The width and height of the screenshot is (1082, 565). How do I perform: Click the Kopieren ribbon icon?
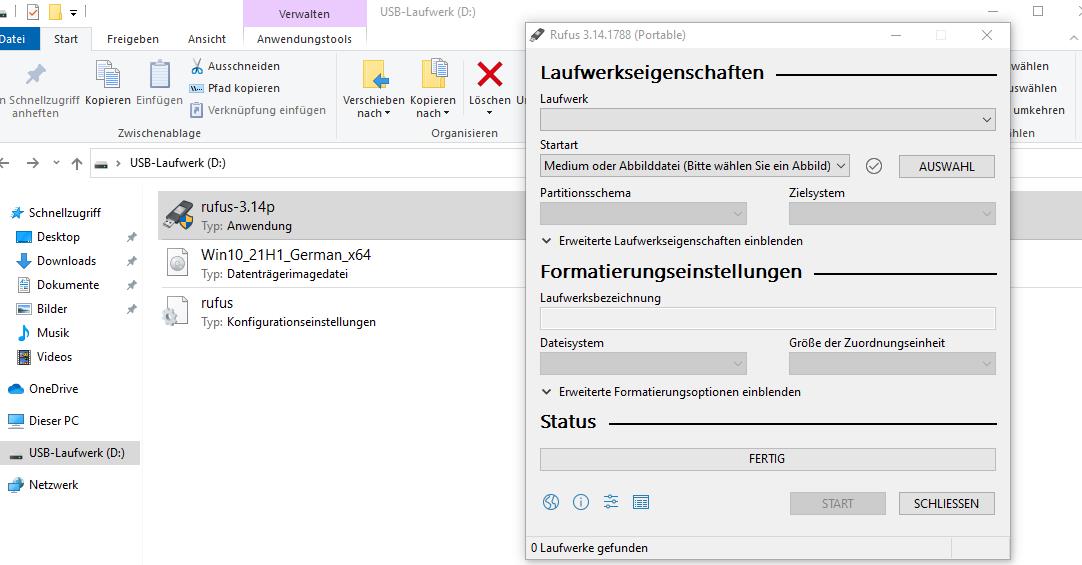click(x=108, y=75)
